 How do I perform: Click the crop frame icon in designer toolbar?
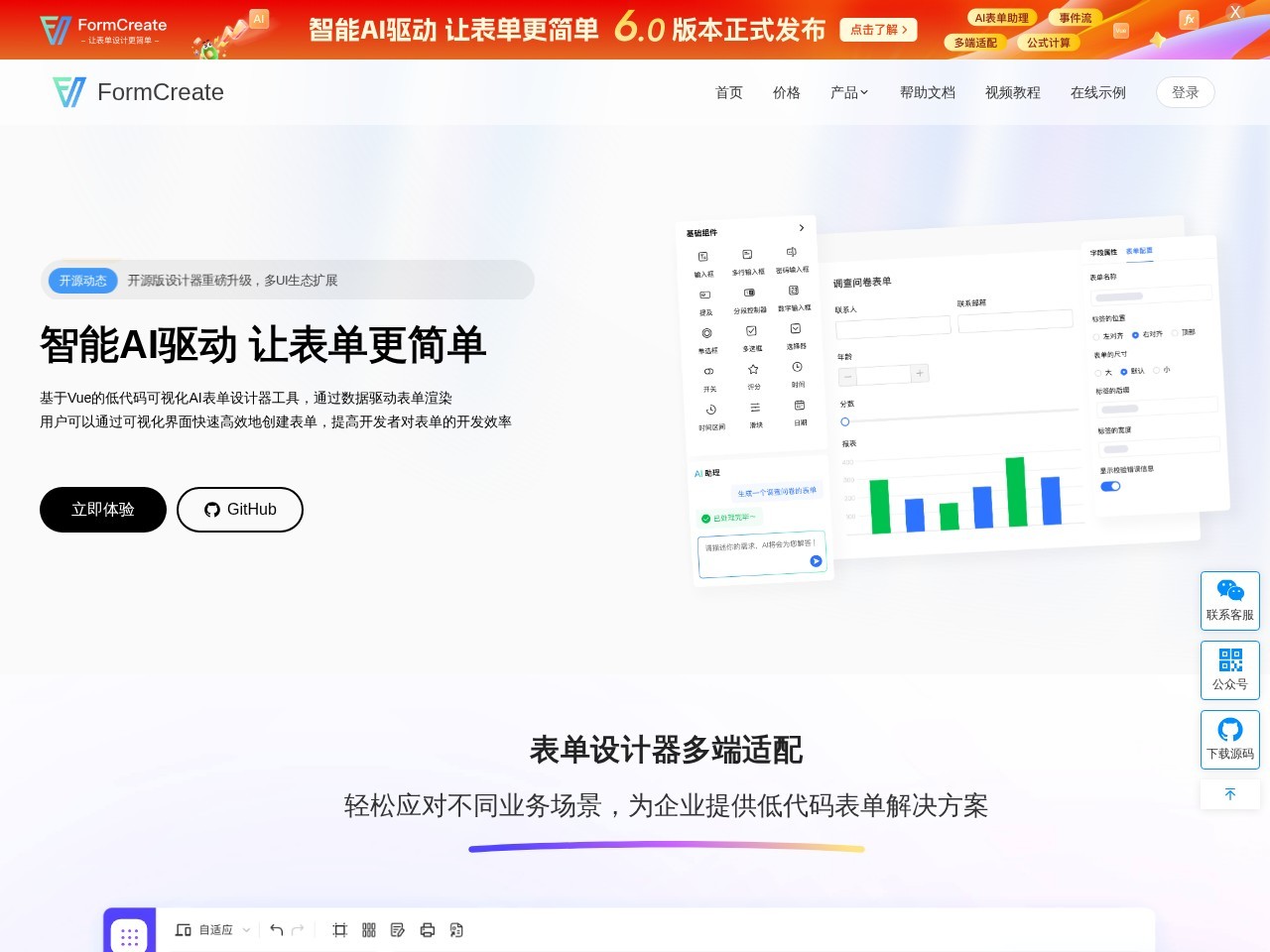pyautogui.click(x=340, y=930)
